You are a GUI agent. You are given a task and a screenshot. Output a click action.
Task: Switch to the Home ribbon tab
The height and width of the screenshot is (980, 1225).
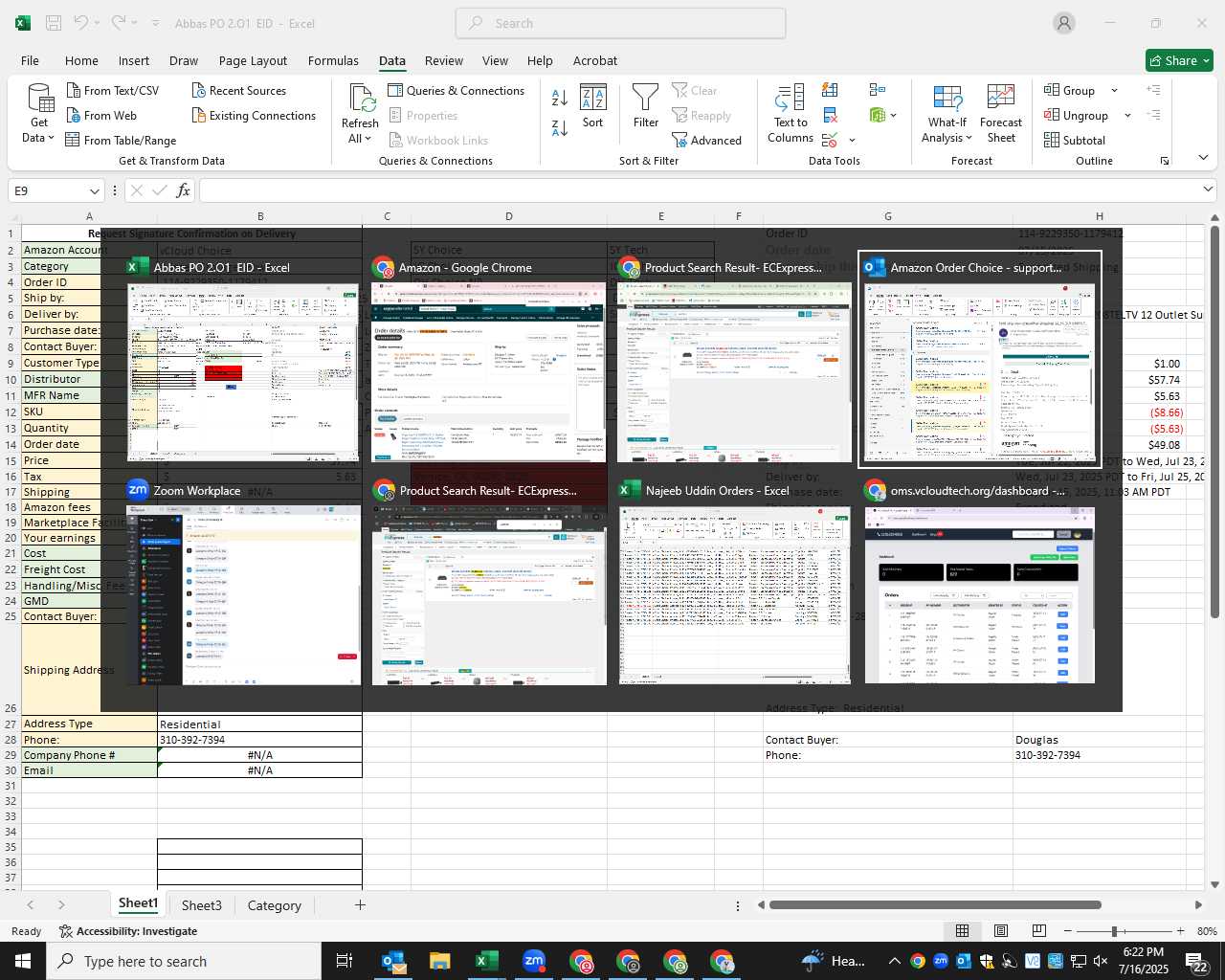(81, 60)
